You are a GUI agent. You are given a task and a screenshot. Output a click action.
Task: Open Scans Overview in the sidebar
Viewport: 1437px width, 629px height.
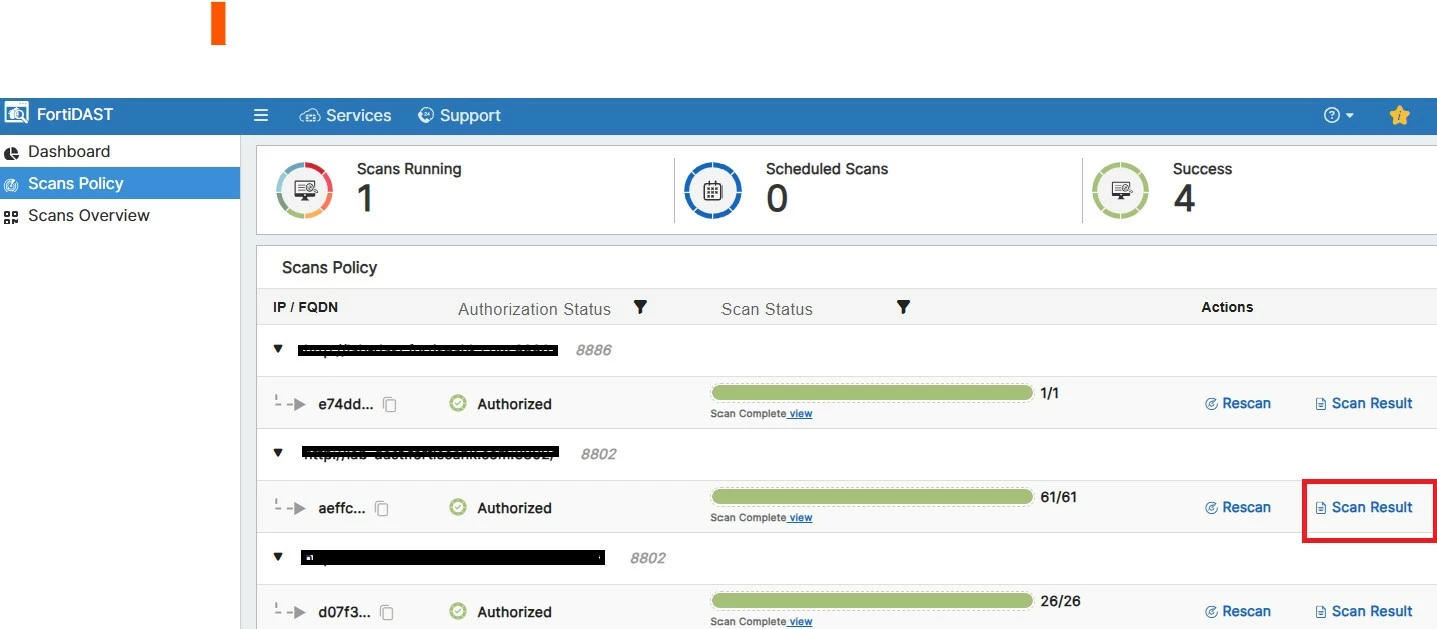(x=77, y=216)
